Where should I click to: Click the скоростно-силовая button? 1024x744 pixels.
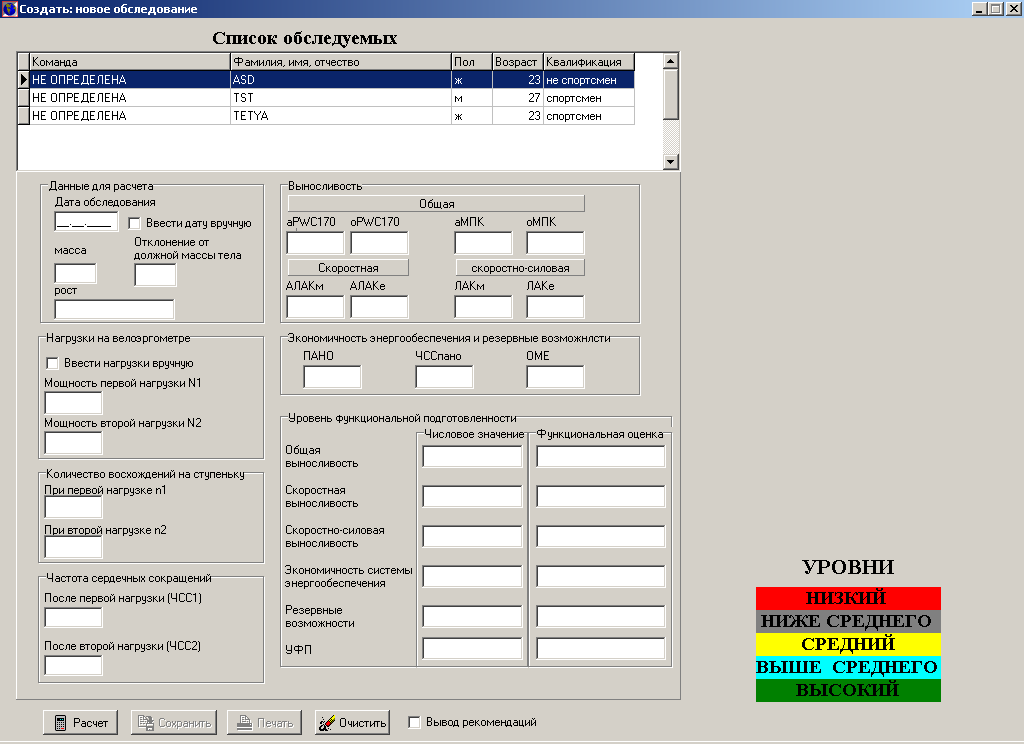tap(520, 268)
